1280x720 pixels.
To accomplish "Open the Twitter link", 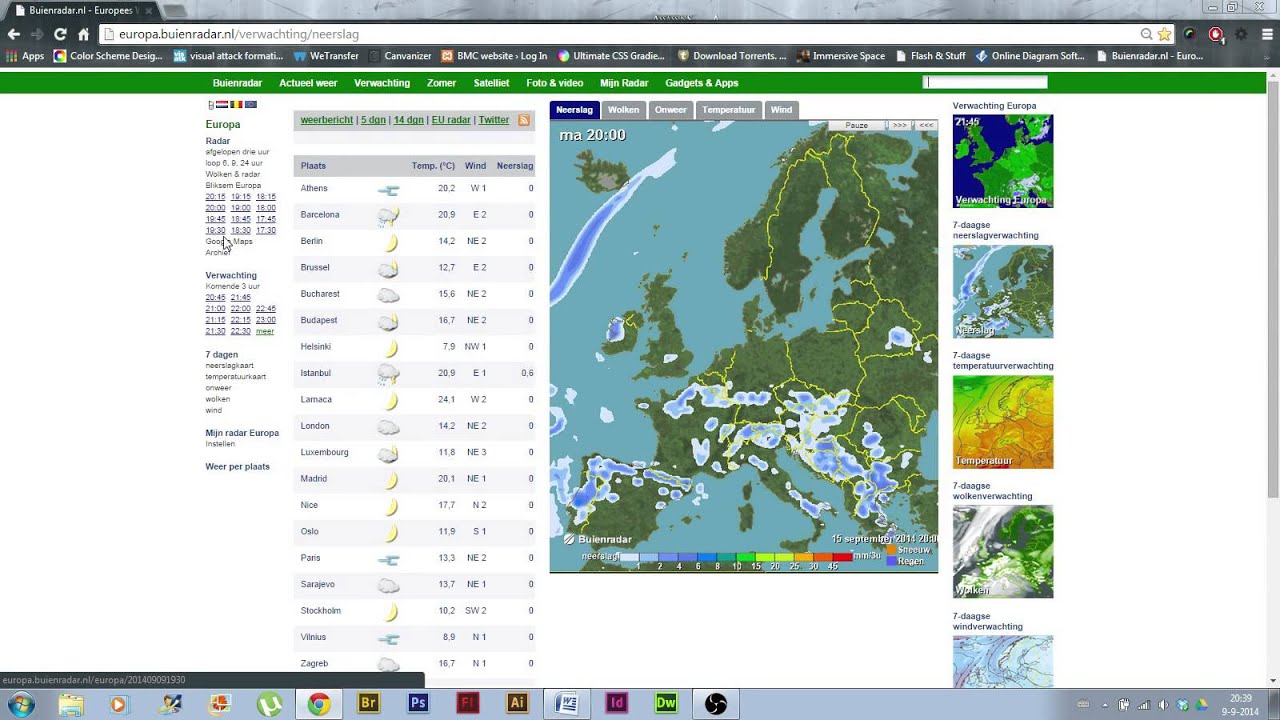I will (x=494, y=120).
